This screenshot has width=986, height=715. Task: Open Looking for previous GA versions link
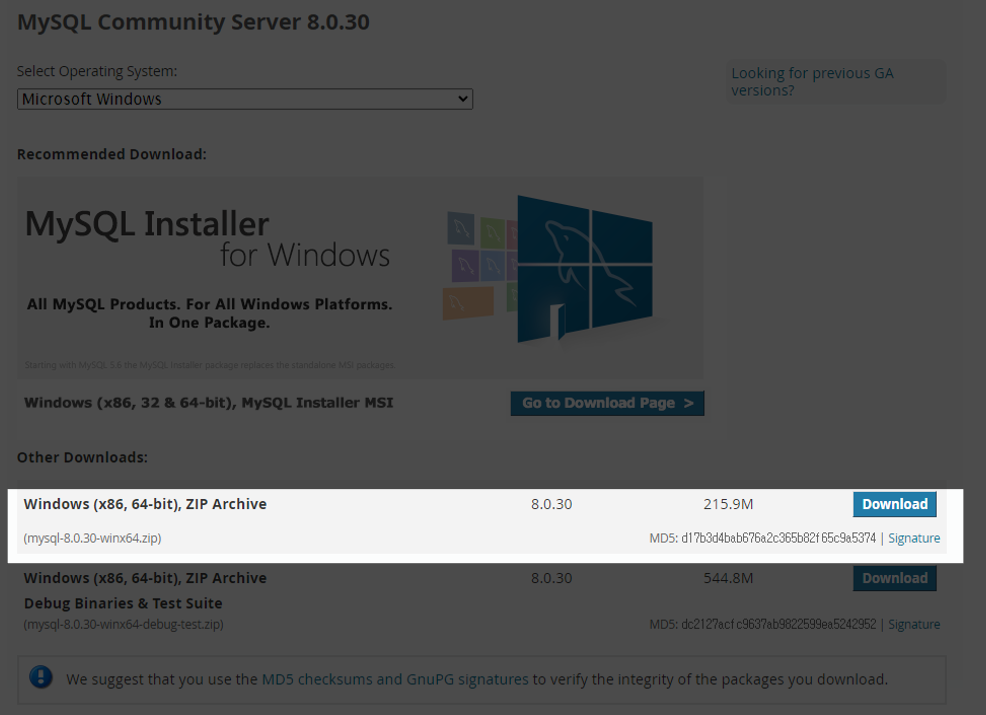pyautogui.click(x=812, y=82)
